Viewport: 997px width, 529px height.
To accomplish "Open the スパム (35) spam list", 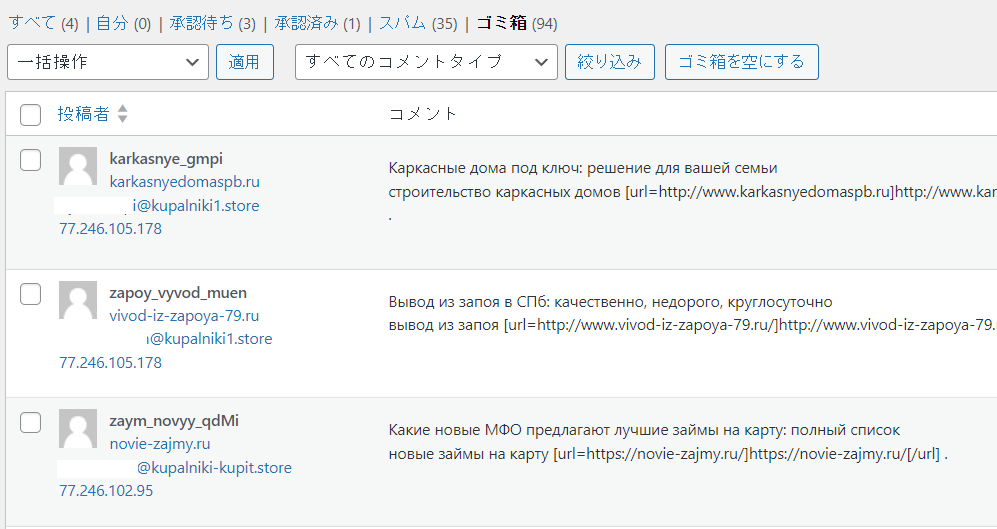I will pyautogui.click(x=418, y=24).
